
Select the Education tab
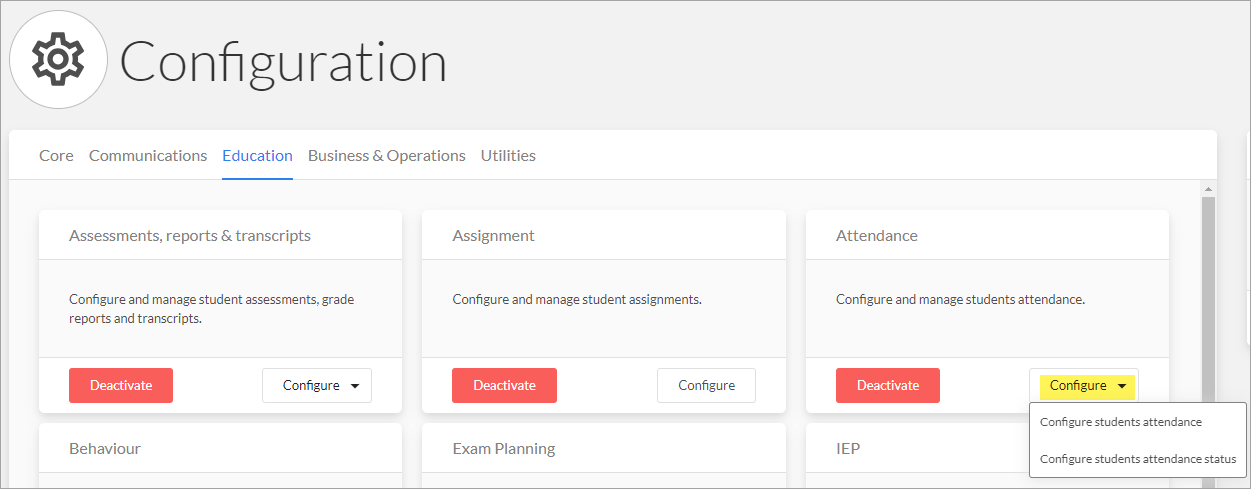tap(257, 156)
